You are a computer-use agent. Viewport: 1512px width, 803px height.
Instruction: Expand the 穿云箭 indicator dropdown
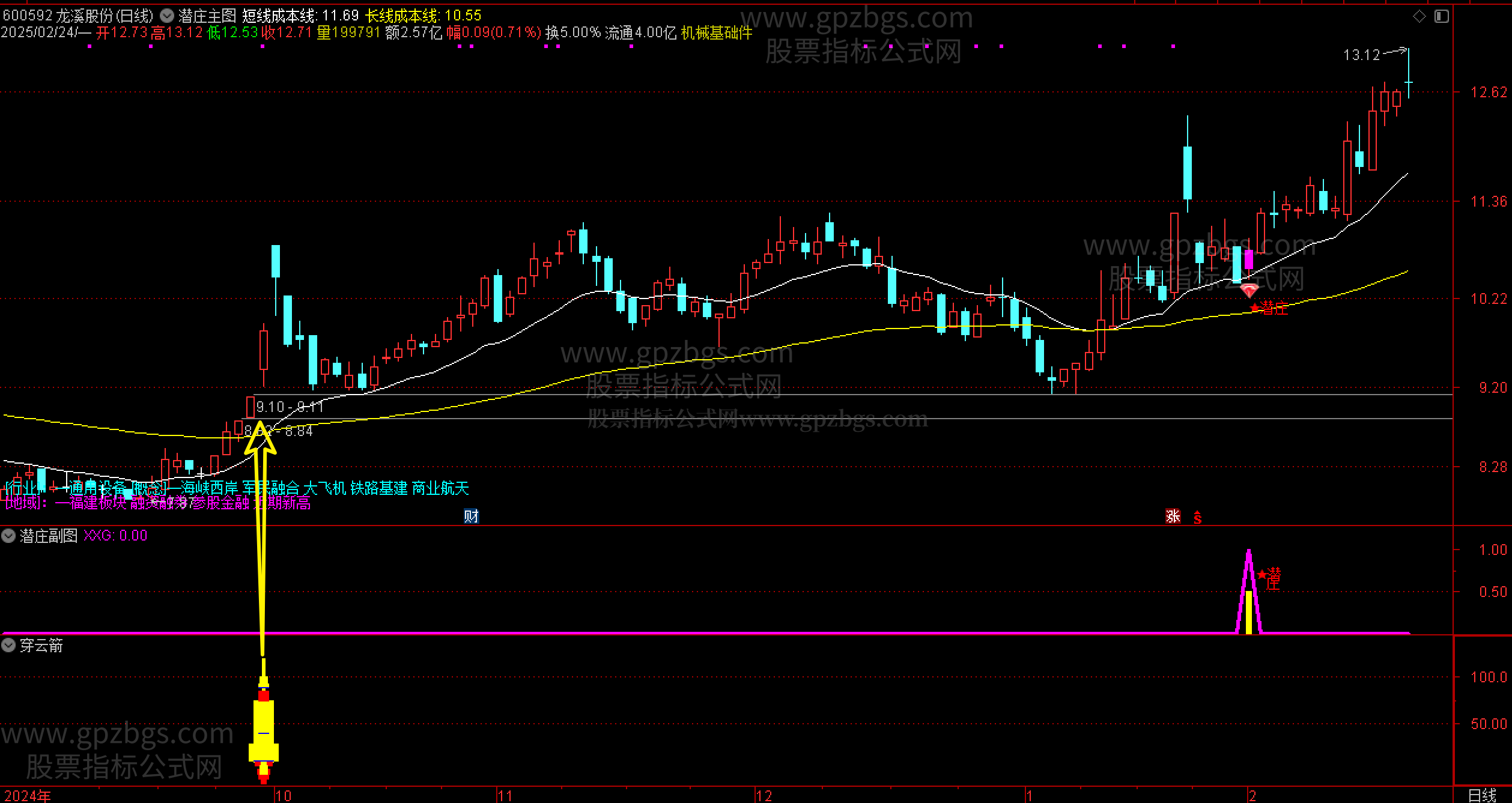point(8,646)
